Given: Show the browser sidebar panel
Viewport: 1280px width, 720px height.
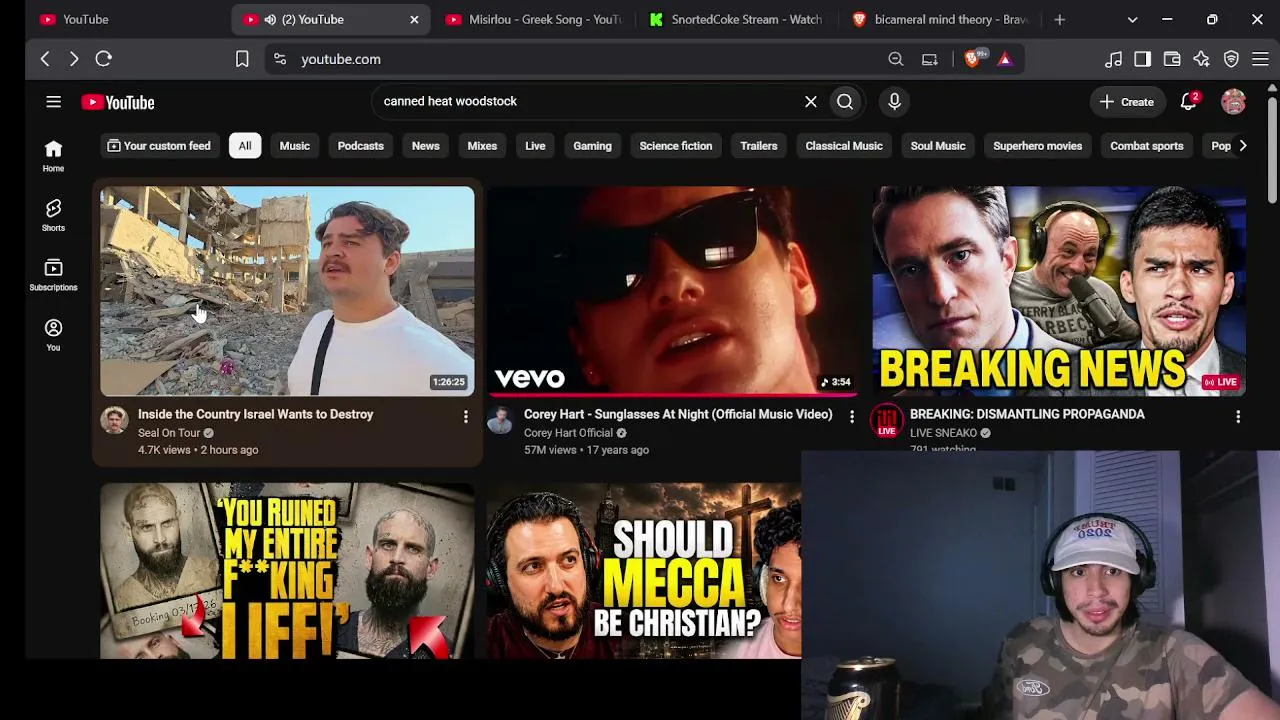Looking at the screenshot, I should 1142,59.
